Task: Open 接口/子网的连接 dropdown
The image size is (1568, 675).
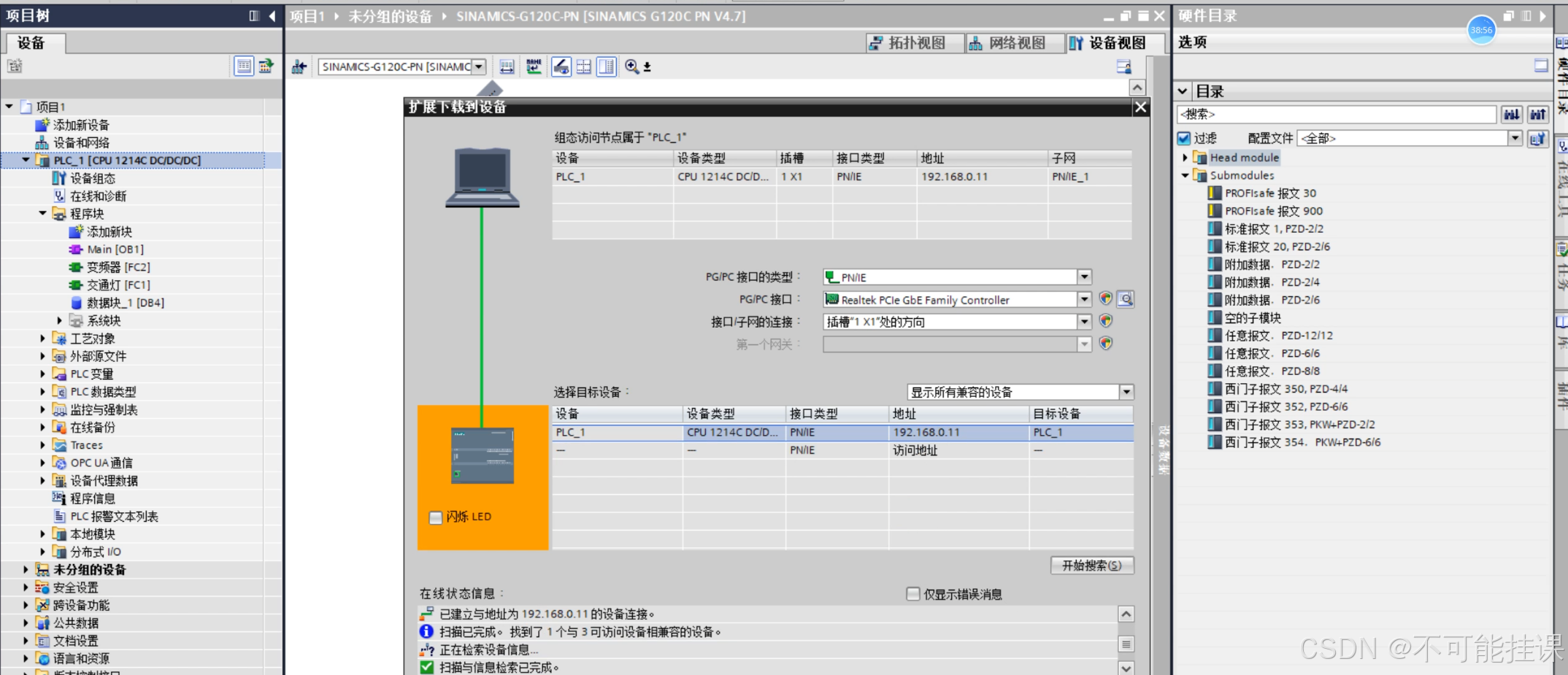Action: pos(1085,322)
